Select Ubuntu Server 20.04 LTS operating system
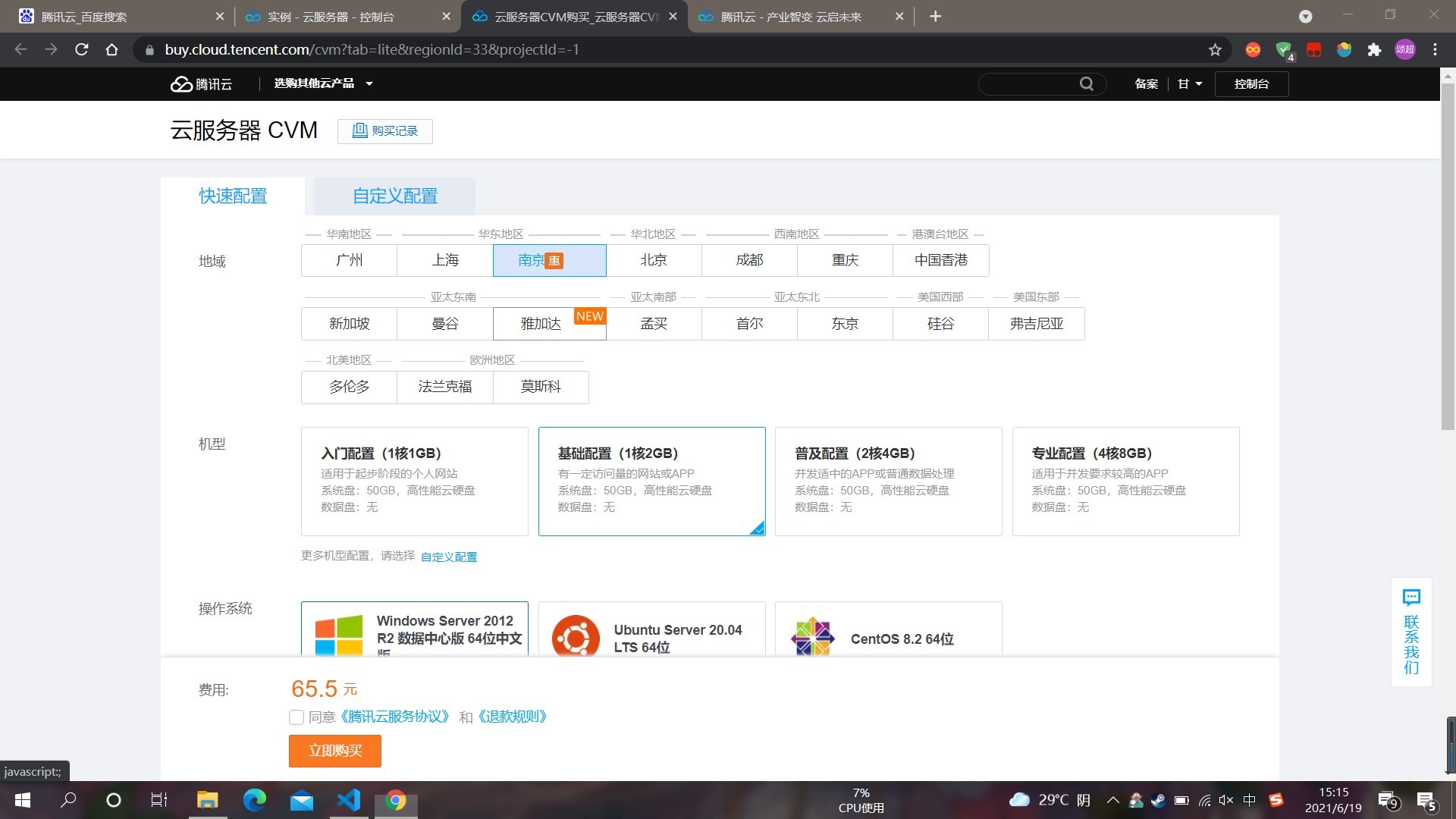This screenshot has height=819, width=1456. [x=652, y=629]
